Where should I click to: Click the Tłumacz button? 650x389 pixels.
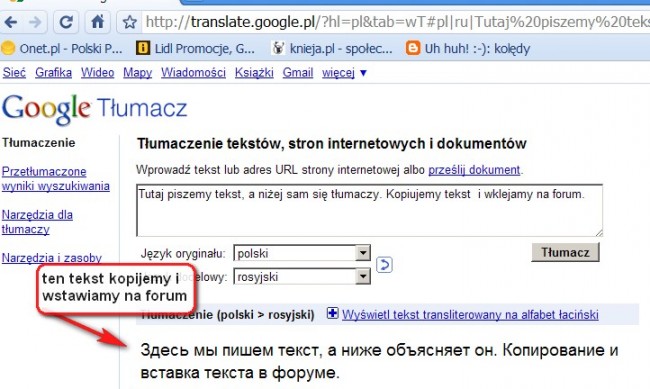[565, 252]
